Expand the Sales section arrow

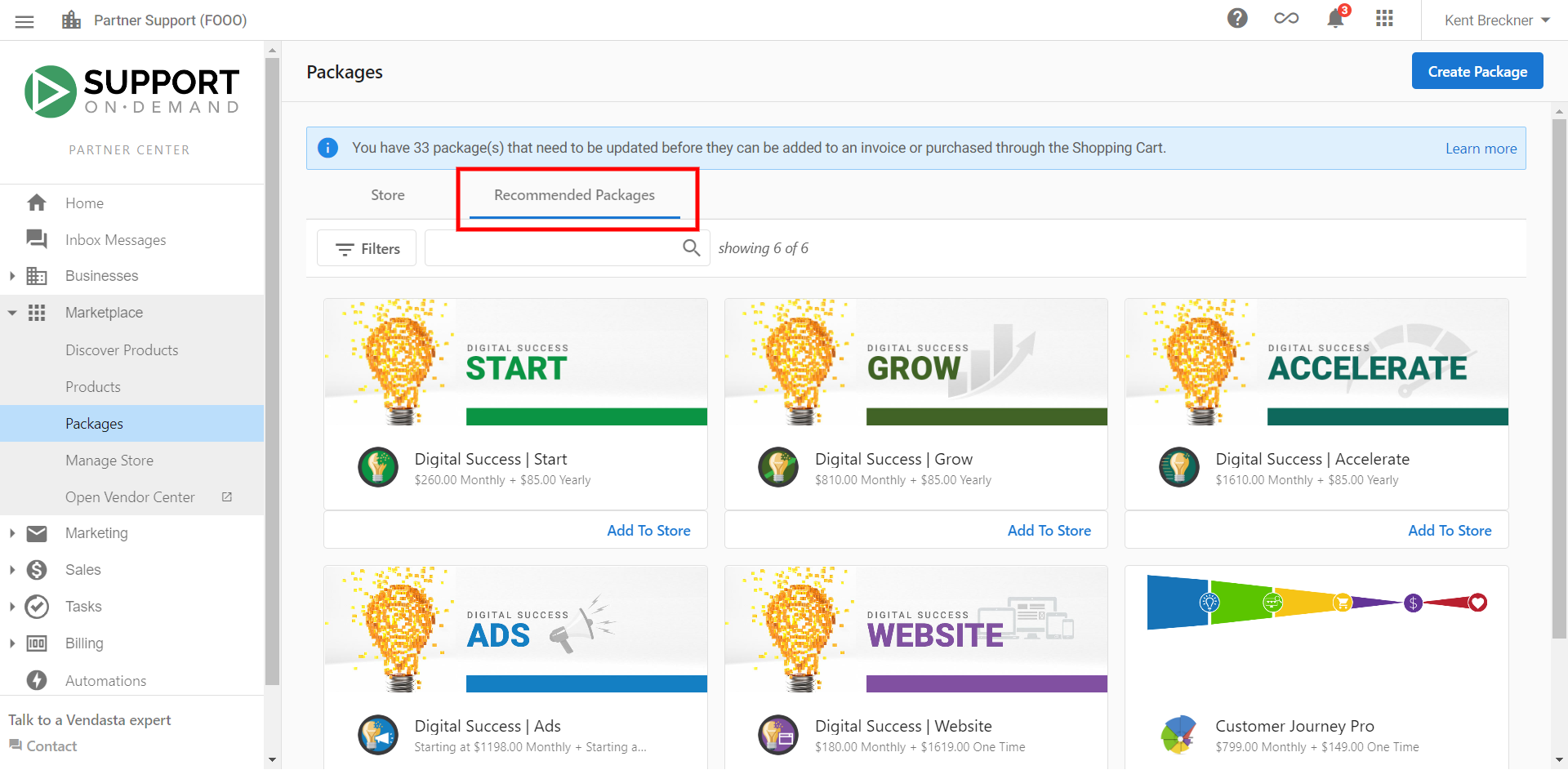tap(11, 570)
